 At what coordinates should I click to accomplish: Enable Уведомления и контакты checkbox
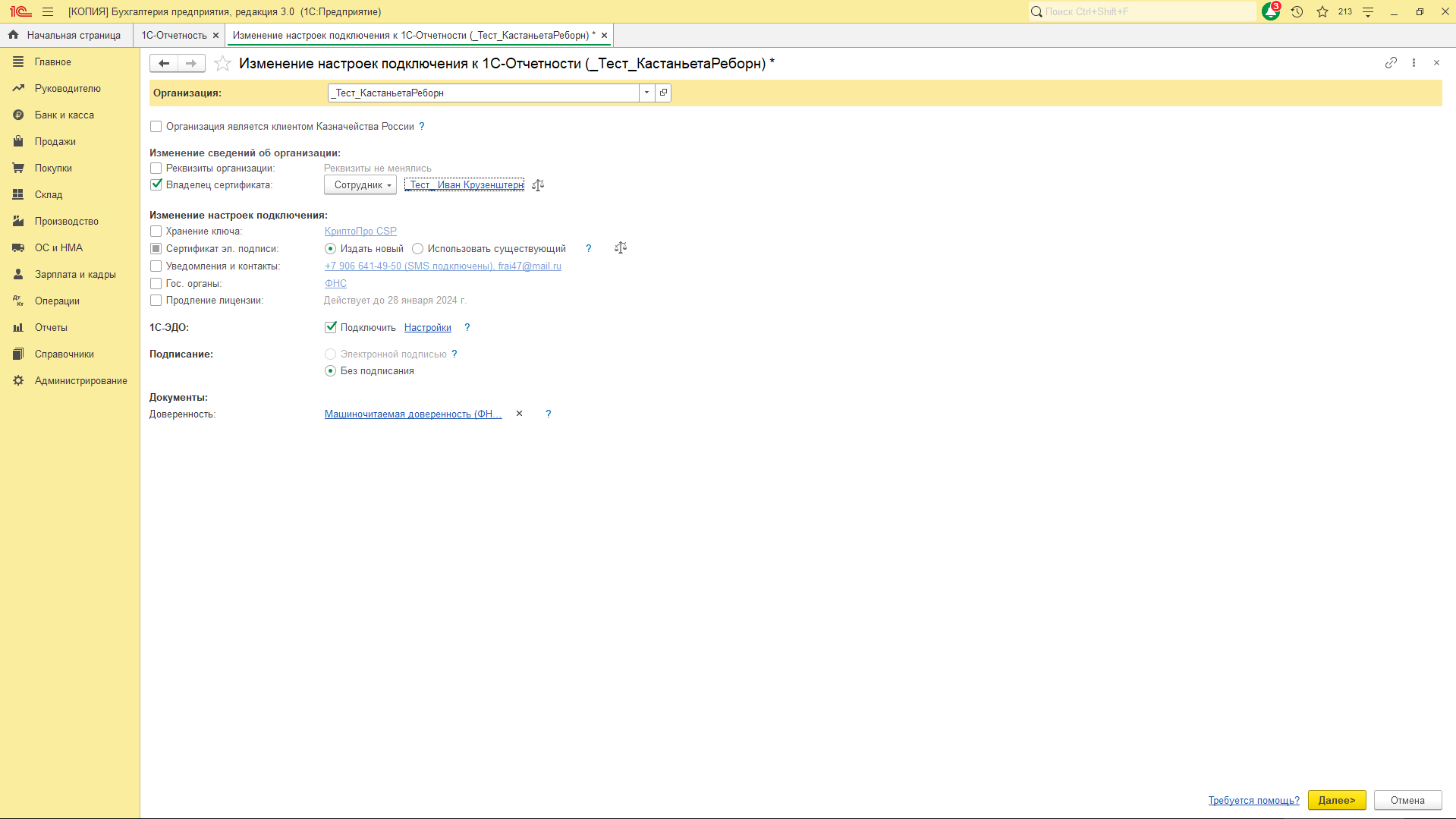pyautogui.click(x=156, y=266)
